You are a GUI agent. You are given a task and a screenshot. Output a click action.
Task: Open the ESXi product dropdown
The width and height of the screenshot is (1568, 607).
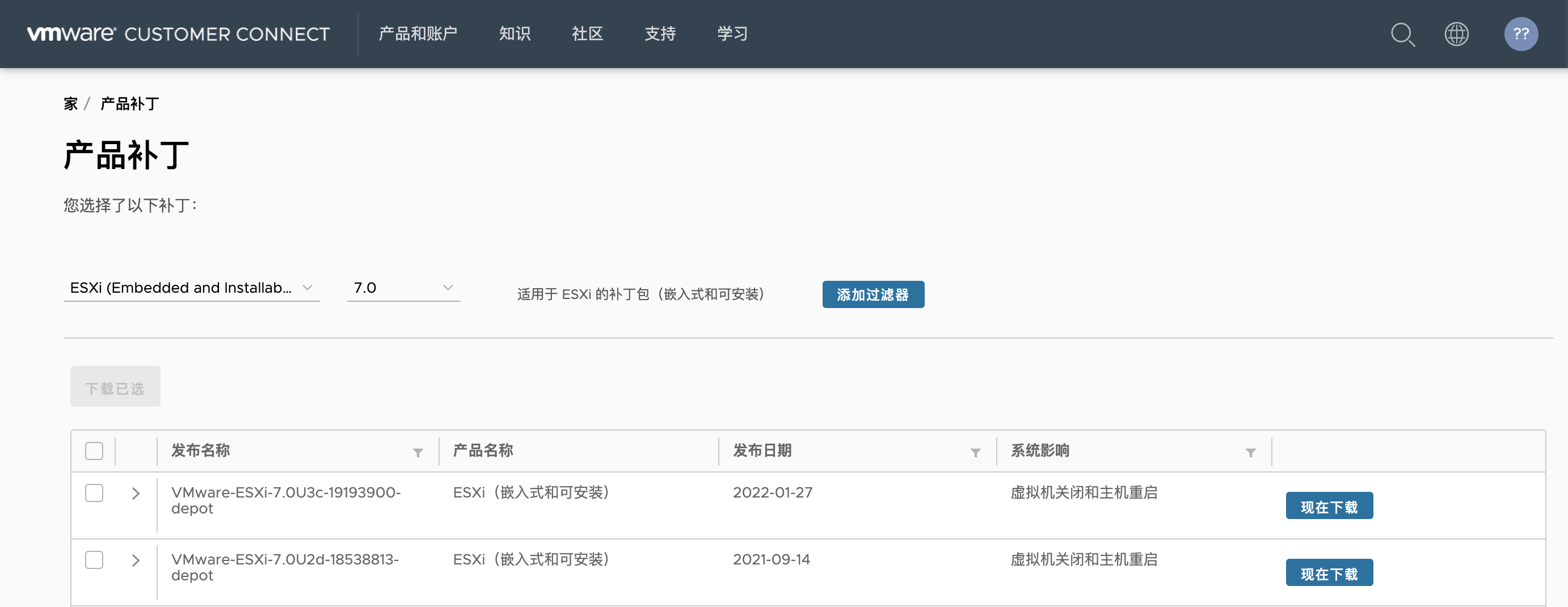click(191, 288)
